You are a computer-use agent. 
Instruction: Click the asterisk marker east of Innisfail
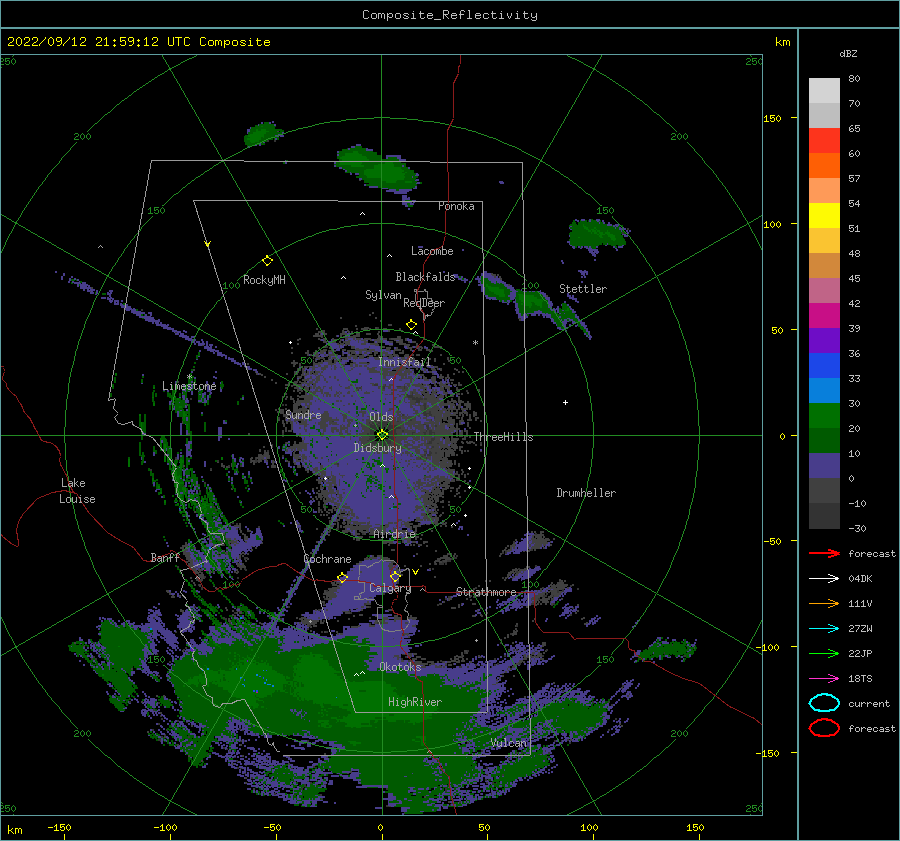pyautogui.click(x=475, y=343)
